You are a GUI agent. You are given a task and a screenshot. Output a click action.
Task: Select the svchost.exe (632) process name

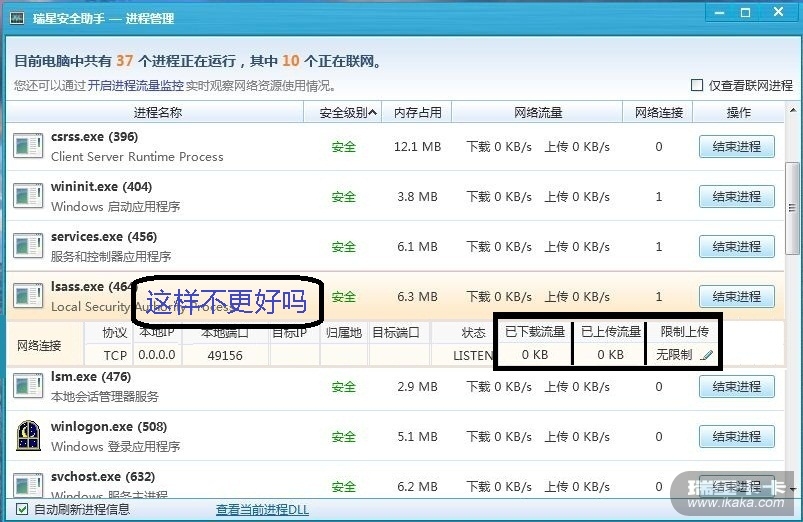point(103,476)
